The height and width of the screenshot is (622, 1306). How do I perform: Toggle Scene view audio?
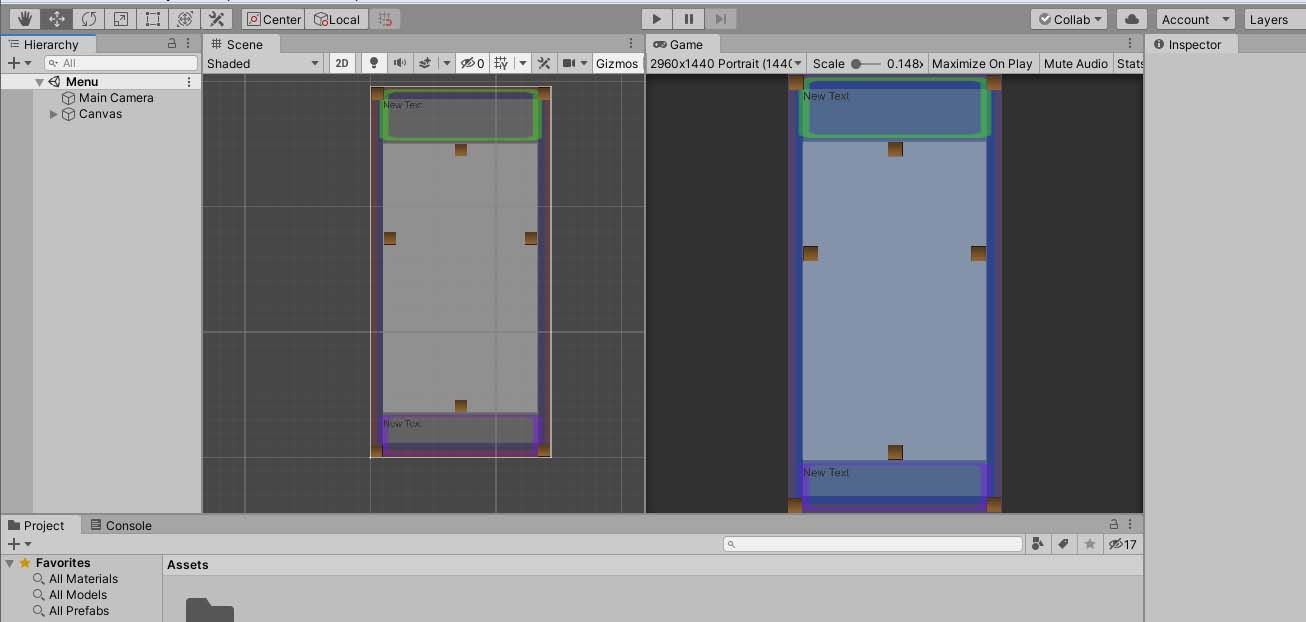400,63
